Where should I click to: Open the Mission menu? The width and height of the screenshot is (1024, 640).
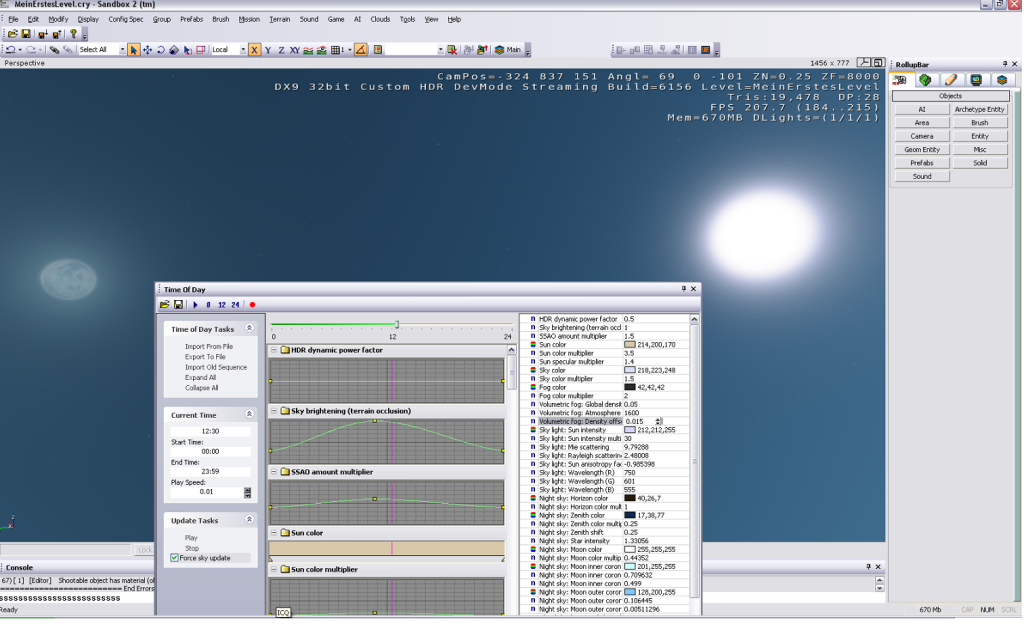249,20
